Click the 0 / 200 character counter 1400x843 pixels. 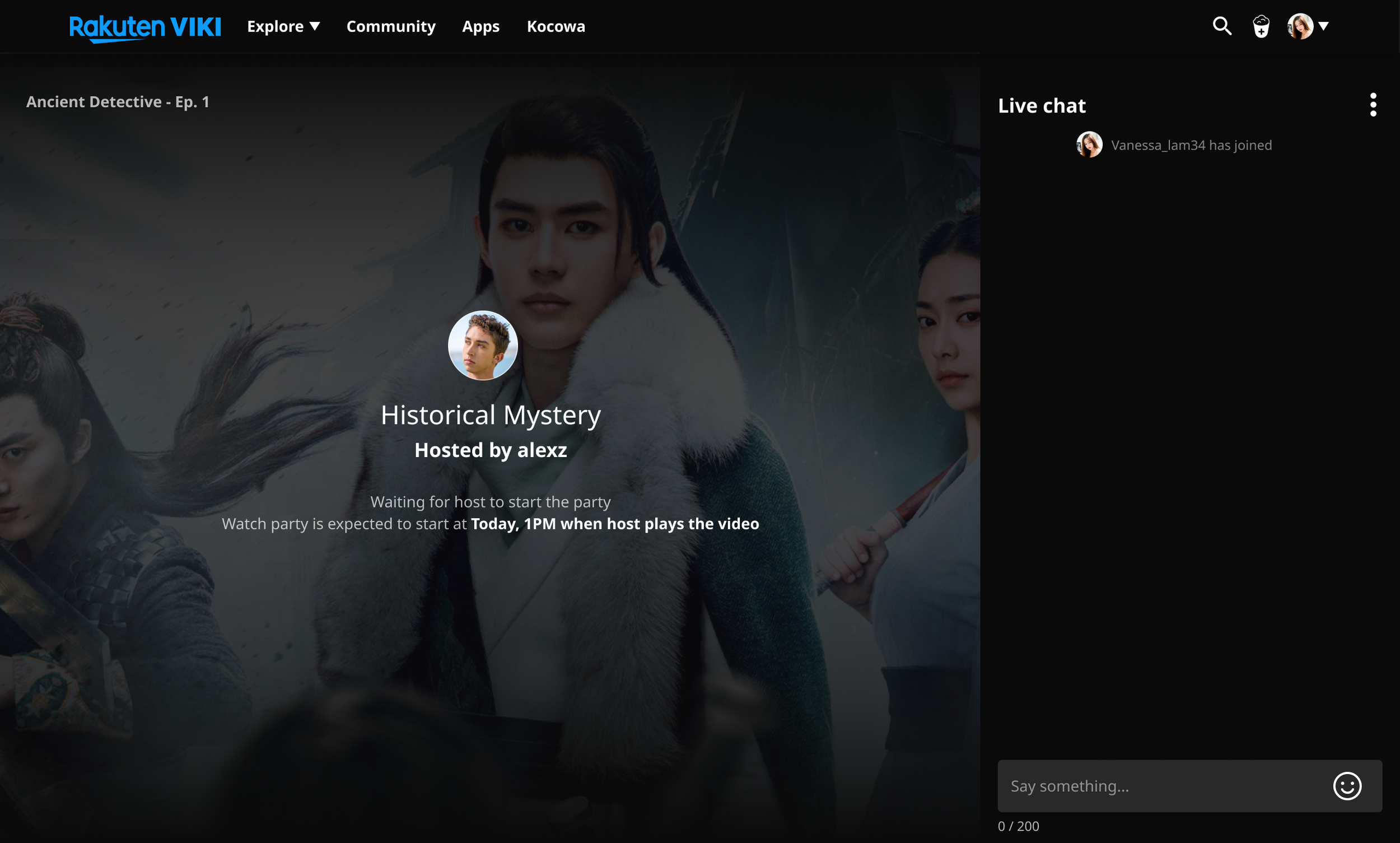pyautogui.click(x=1018, y=826)
